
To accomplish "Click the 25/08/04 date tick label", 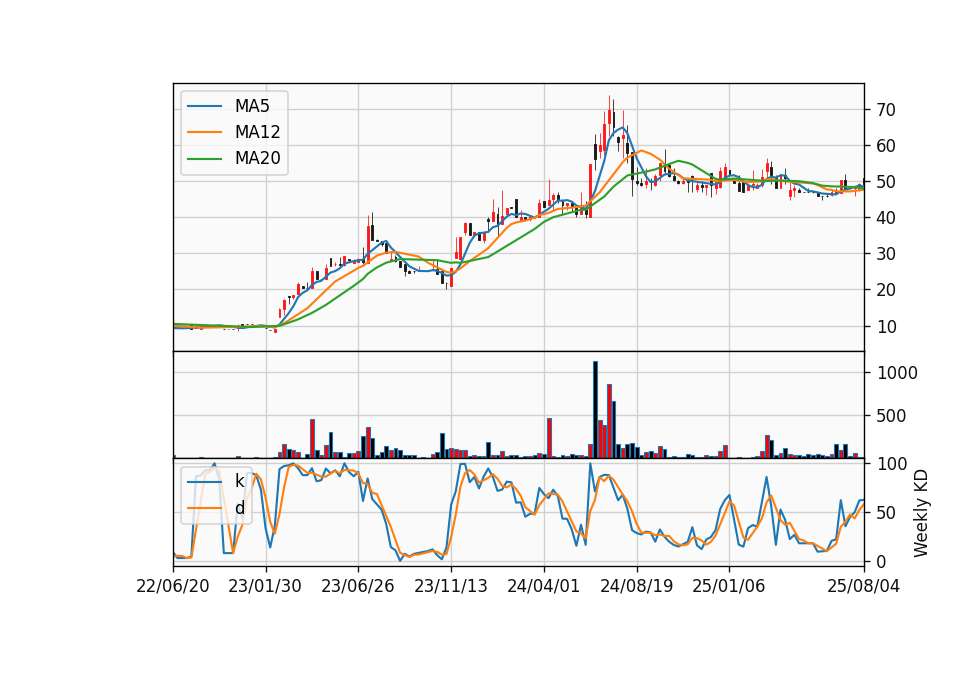I will point(863,586).
